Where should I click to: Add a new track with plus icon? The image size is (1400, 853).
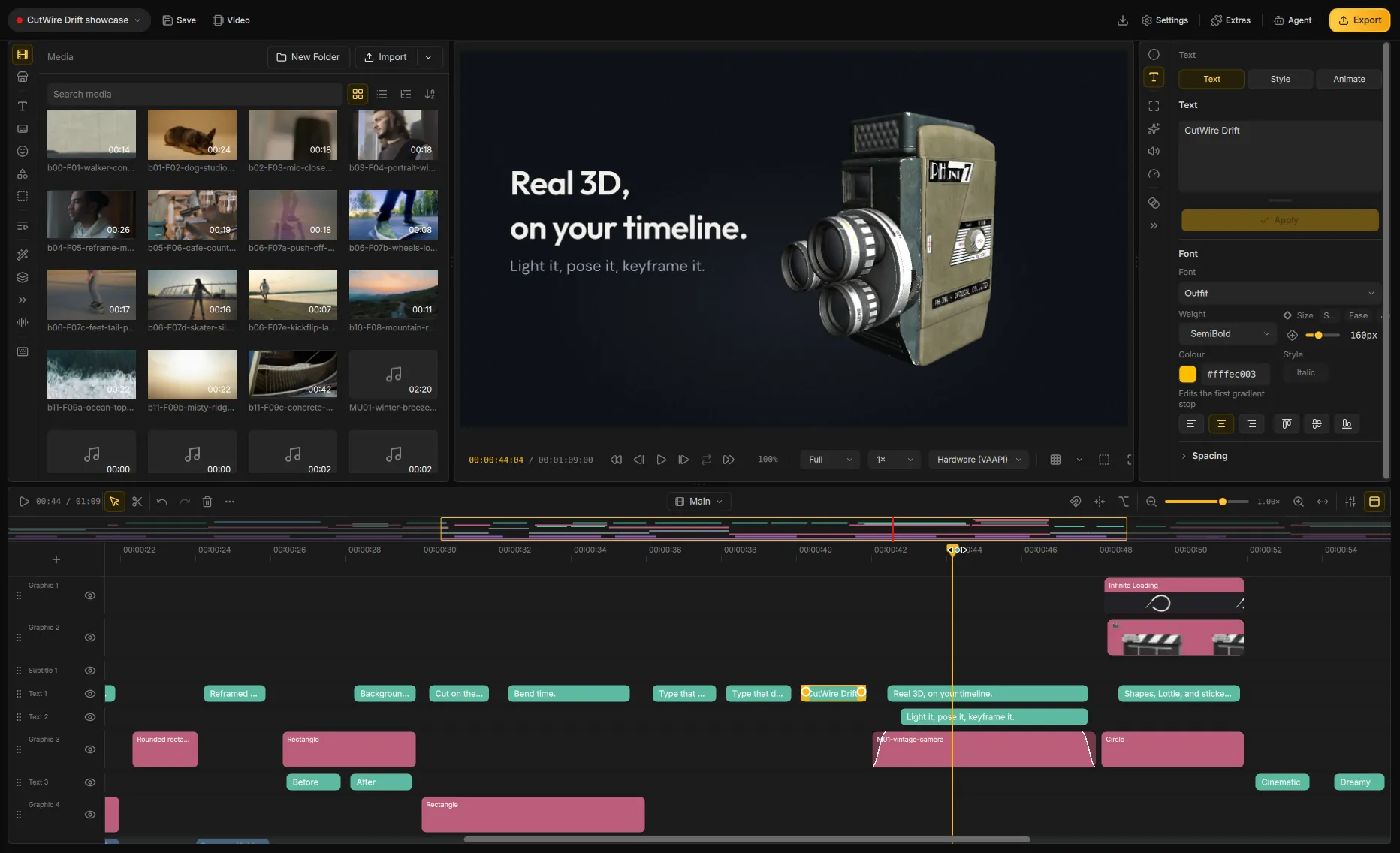point(56,559)
